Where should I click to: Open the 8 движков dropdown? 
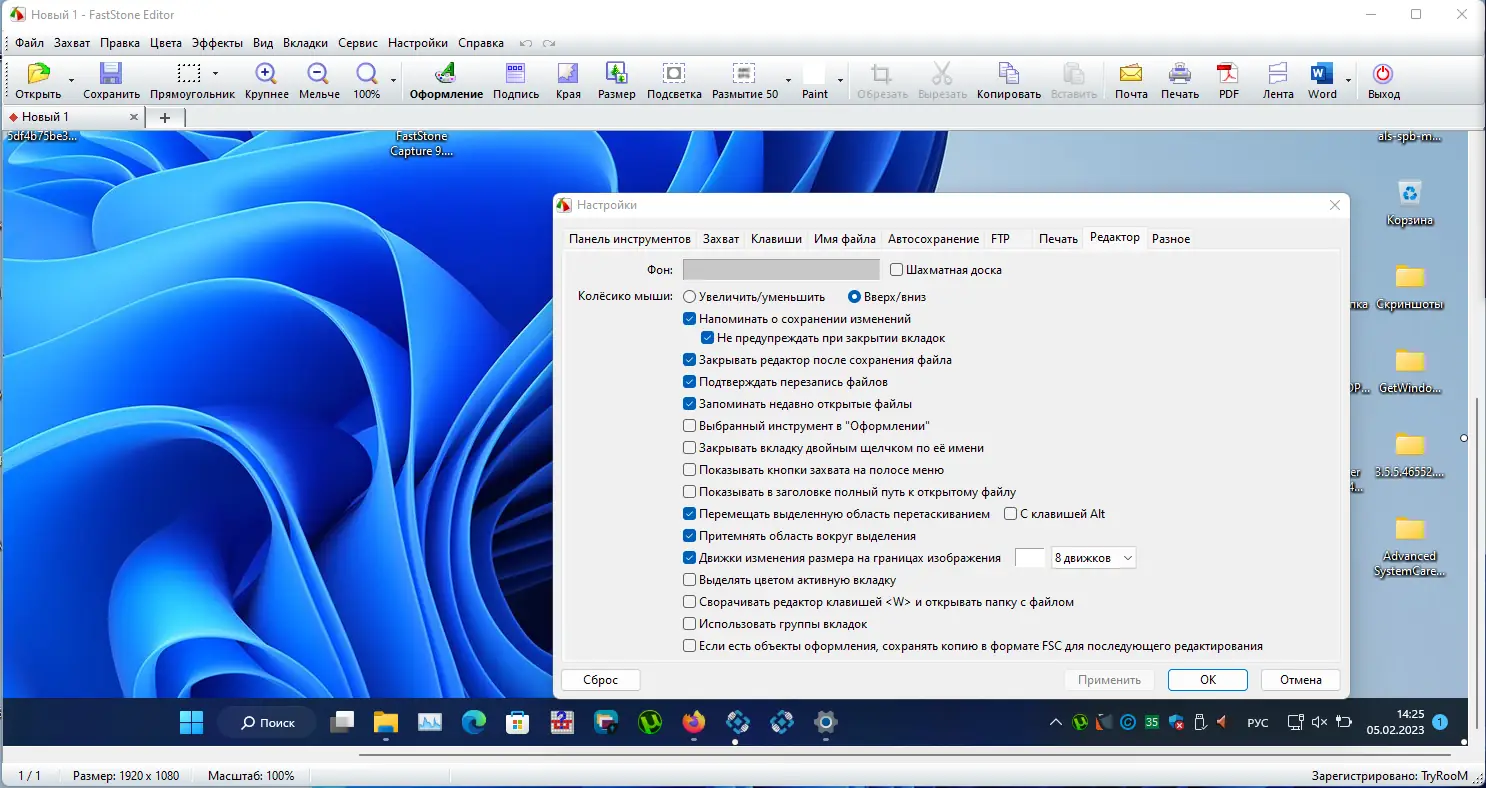point(1094,558)
